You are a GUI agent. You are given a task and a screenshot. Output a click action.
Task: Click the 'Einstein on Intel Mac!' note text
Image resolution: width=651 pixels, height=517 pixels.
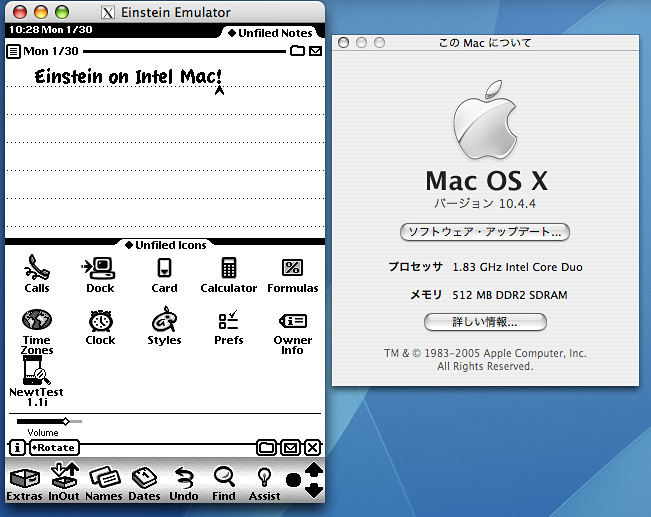(128, 76)
